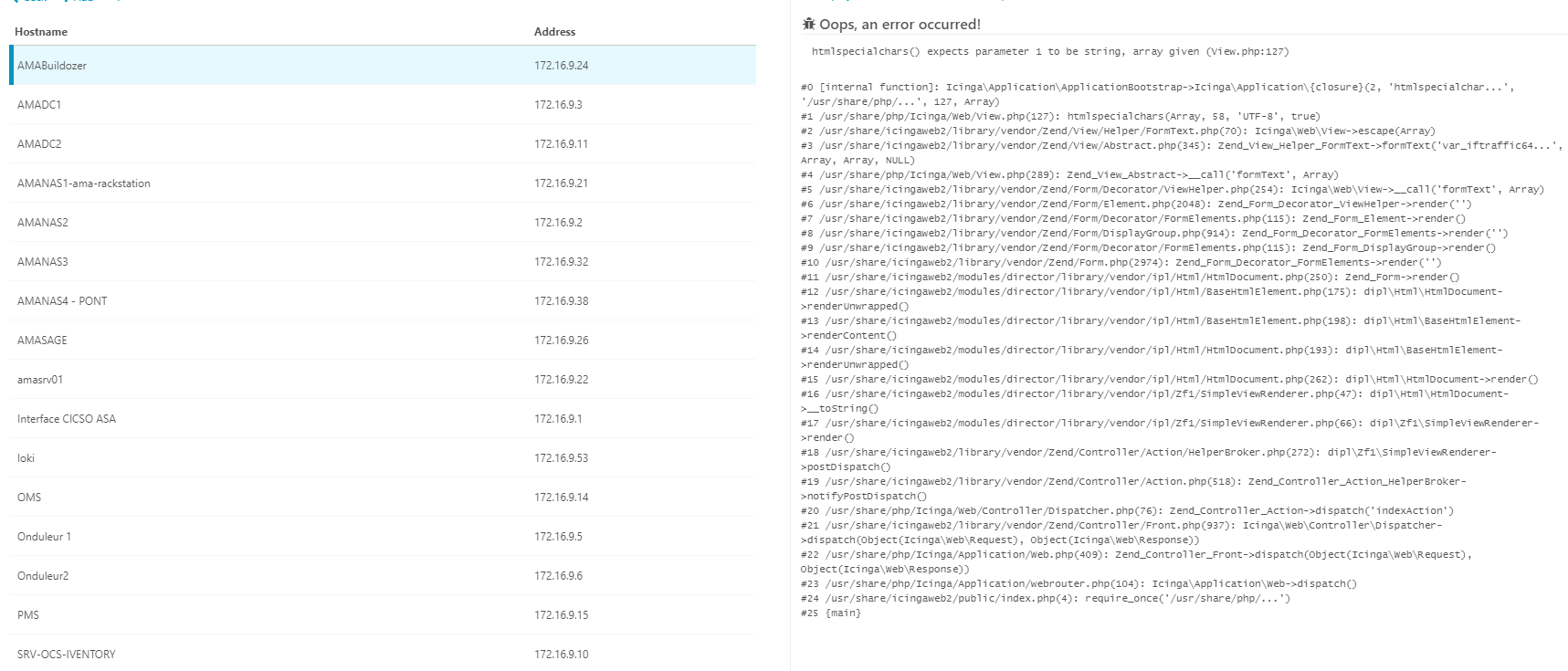
Task: Click the bug icon beside the error heading
Action: pos(808,24)
